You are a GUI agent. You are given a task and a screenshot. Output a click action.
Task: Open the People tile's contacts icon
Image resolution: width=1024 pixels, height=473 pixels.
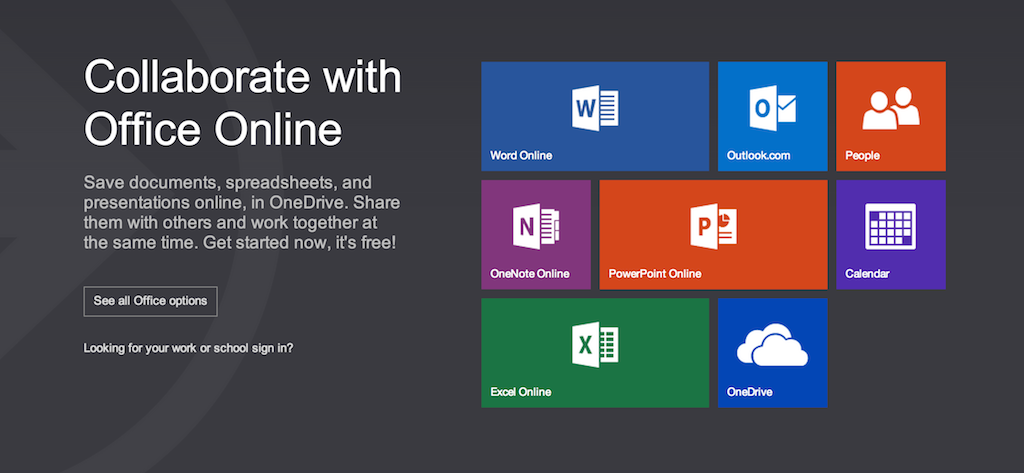891,108
